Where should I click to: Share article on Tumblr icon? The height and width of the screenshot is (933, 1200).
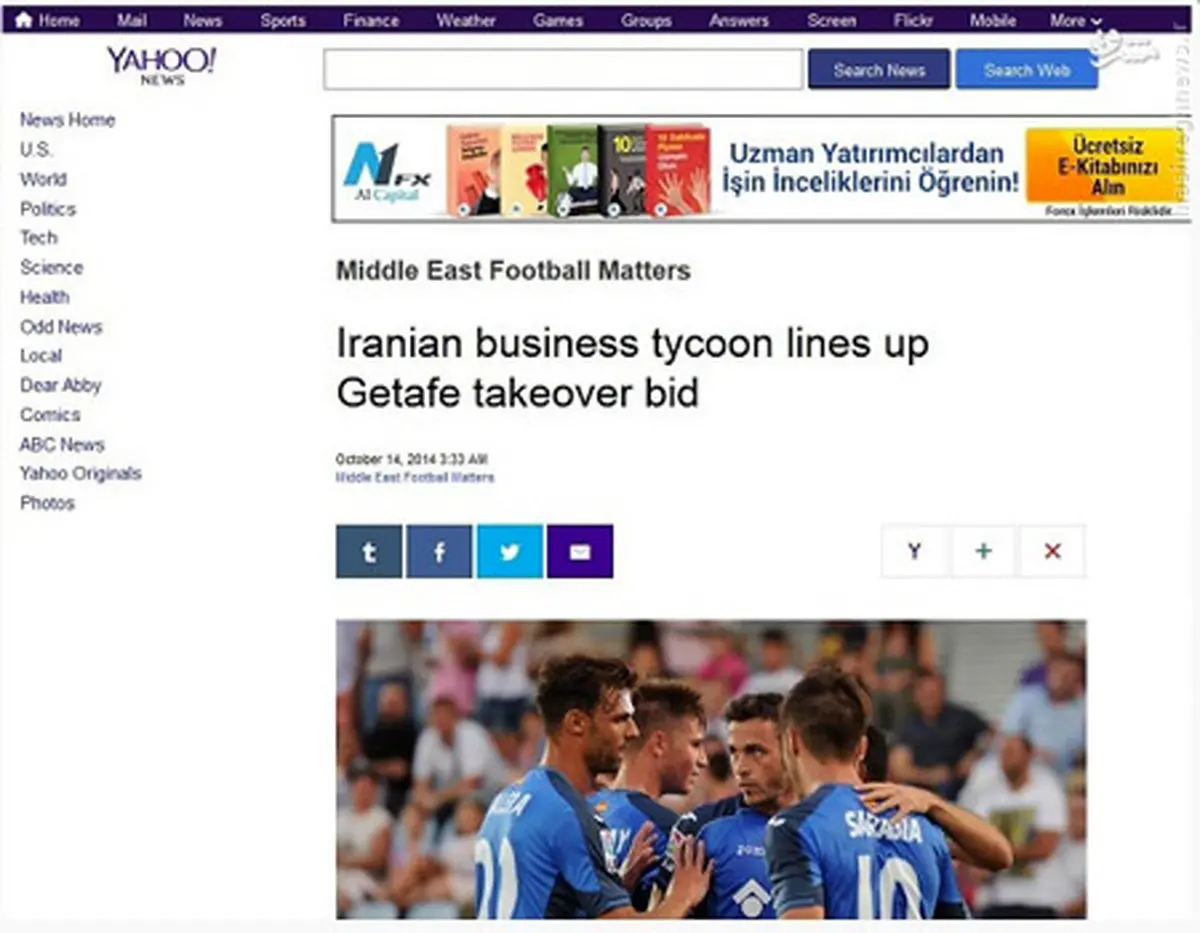[369, 551]
